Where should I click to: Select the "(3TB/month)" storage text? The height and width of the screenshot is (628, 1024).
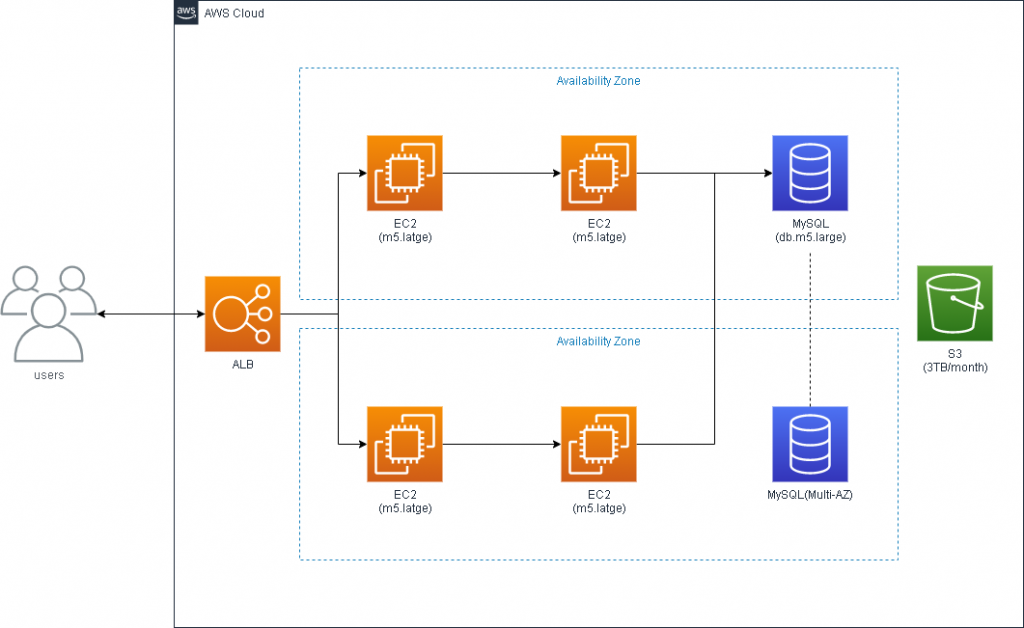tap(955, 368)
